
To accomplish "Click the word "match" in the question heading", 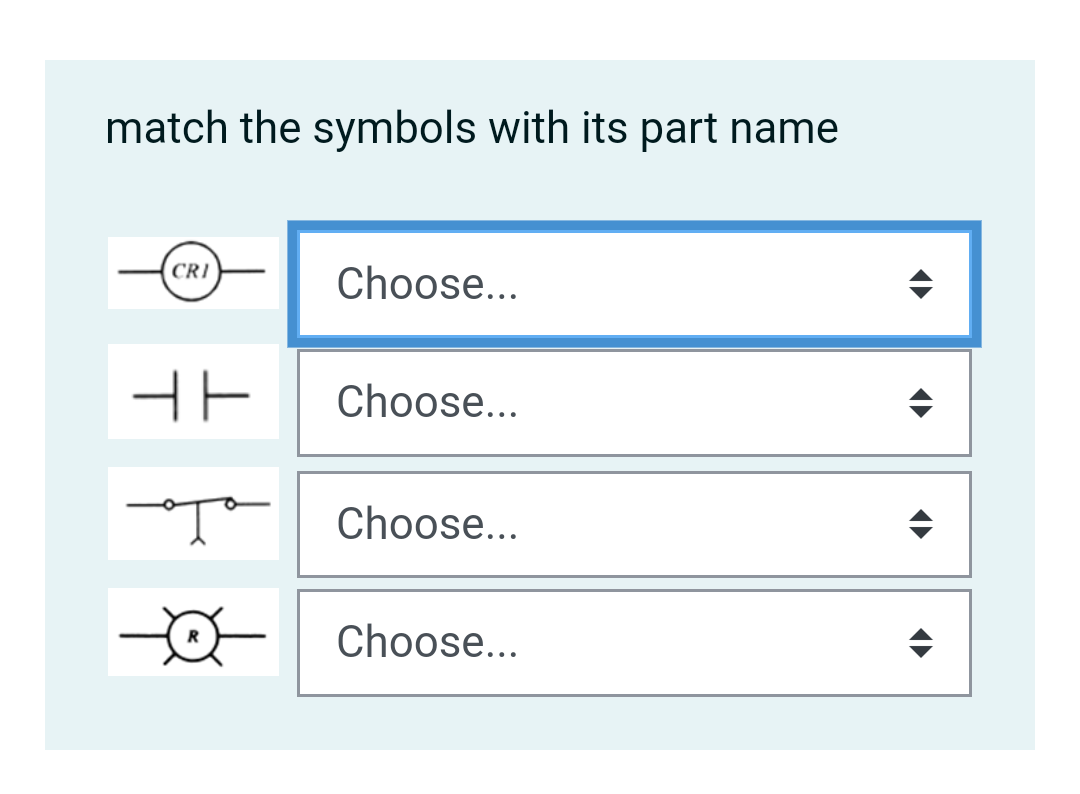I will pos(167,128).
